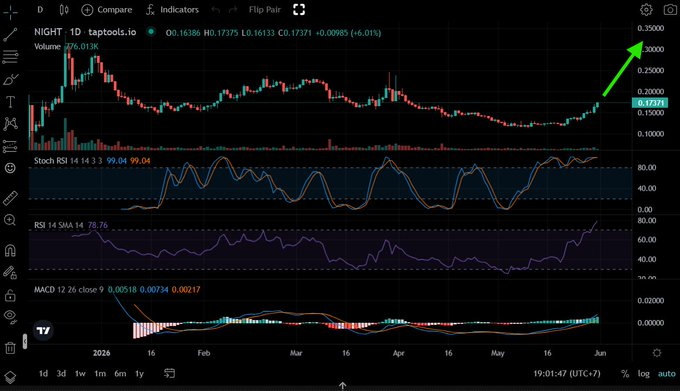Toggle stay in drawing mode

click(10, 272)
